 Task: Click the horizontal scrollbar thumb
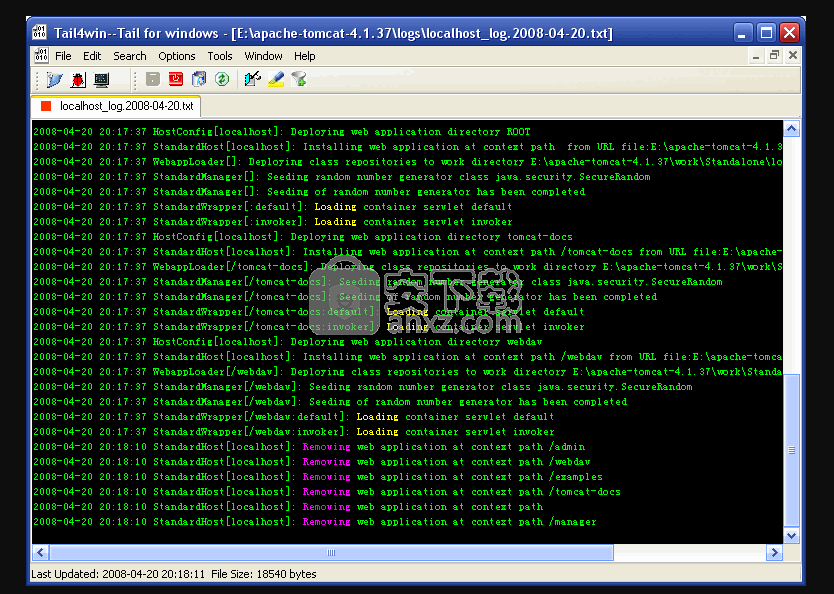pyautogui.click(x=331, y=553)
